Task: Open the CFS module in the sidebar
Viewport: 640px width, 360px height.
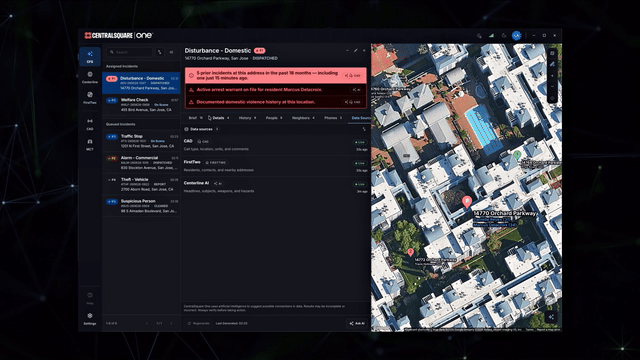Action: [90, 56]
